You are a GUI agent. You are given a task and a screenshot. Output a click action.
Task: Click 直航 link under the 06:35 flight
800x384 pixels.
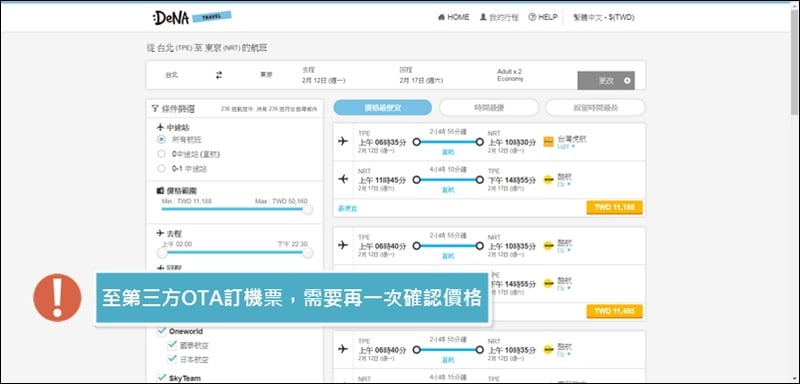[x=448, y=152]
